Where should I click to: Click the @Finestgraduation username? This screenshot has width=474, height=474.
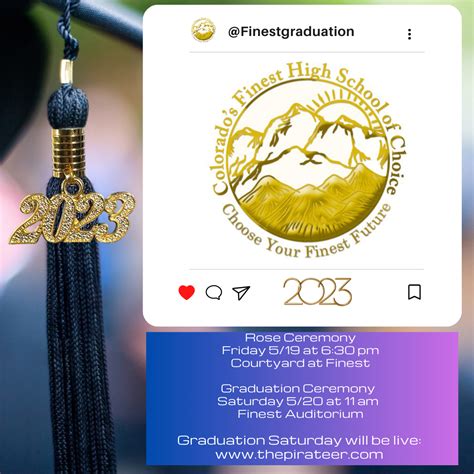(291, 32)
